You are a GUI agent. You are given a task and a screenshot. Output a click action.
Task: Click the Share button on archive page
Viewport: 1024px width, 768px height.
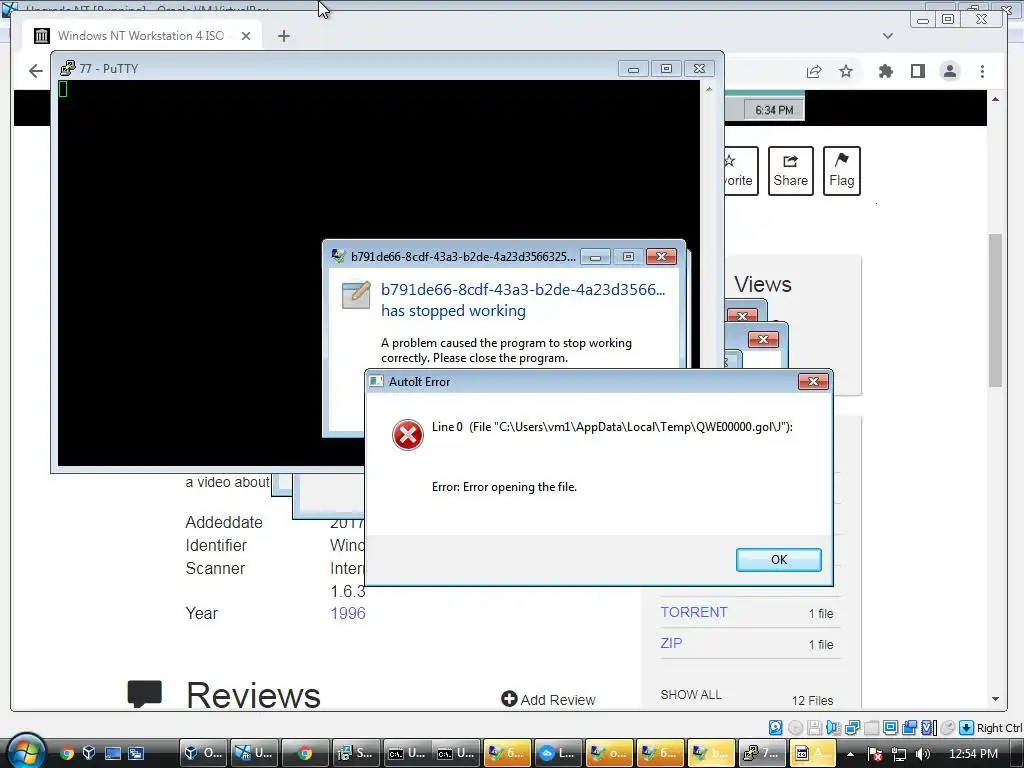point(790,171)
